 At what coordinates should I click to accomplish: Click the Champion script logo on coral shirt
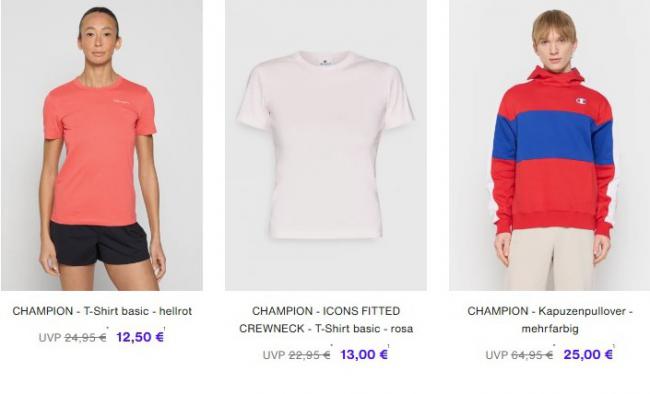coord(121,102)
